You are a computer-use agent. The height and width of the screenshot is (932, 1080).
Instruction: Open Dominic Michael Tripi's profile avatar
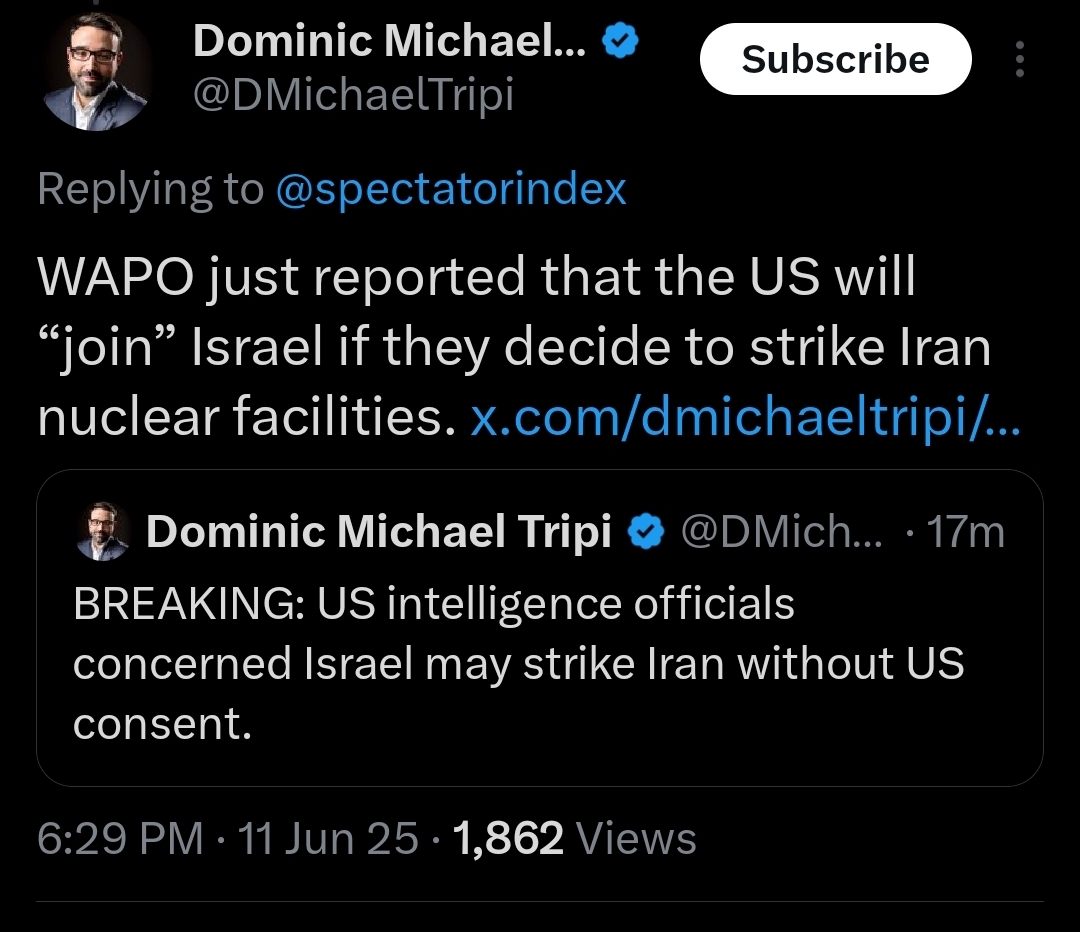tap(96, 72)
